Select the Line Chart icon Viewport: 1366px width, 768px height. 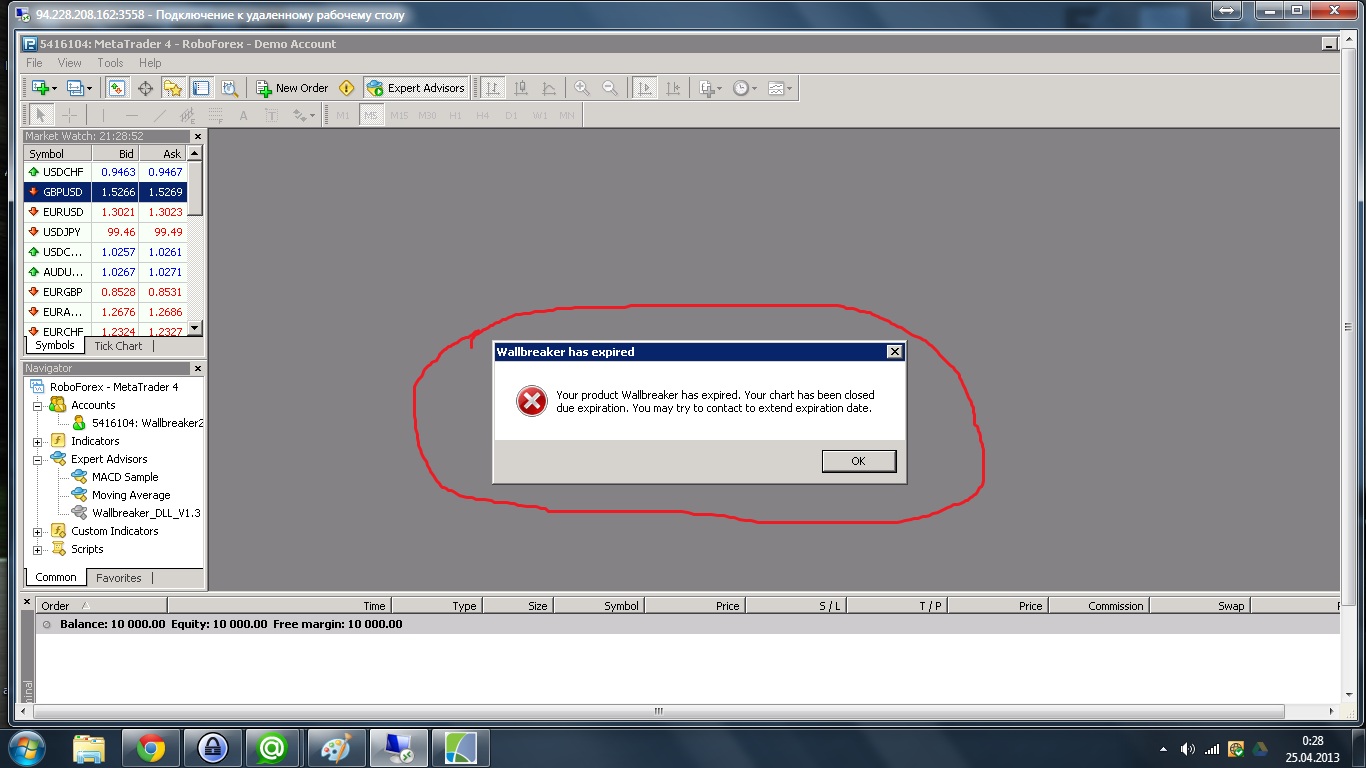(549, 88)
